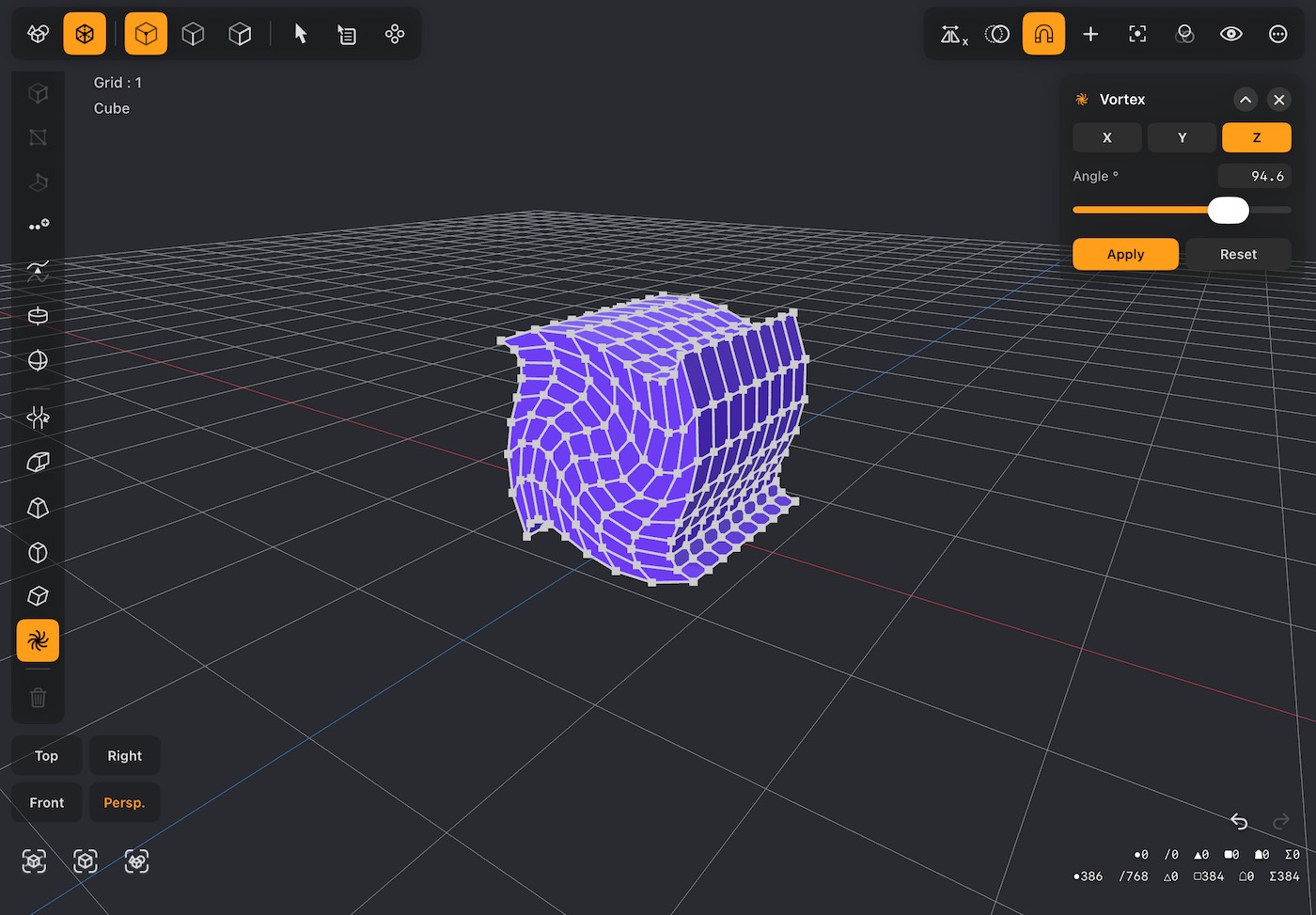Click the 'Grid : 1' label

pos(117,83)
